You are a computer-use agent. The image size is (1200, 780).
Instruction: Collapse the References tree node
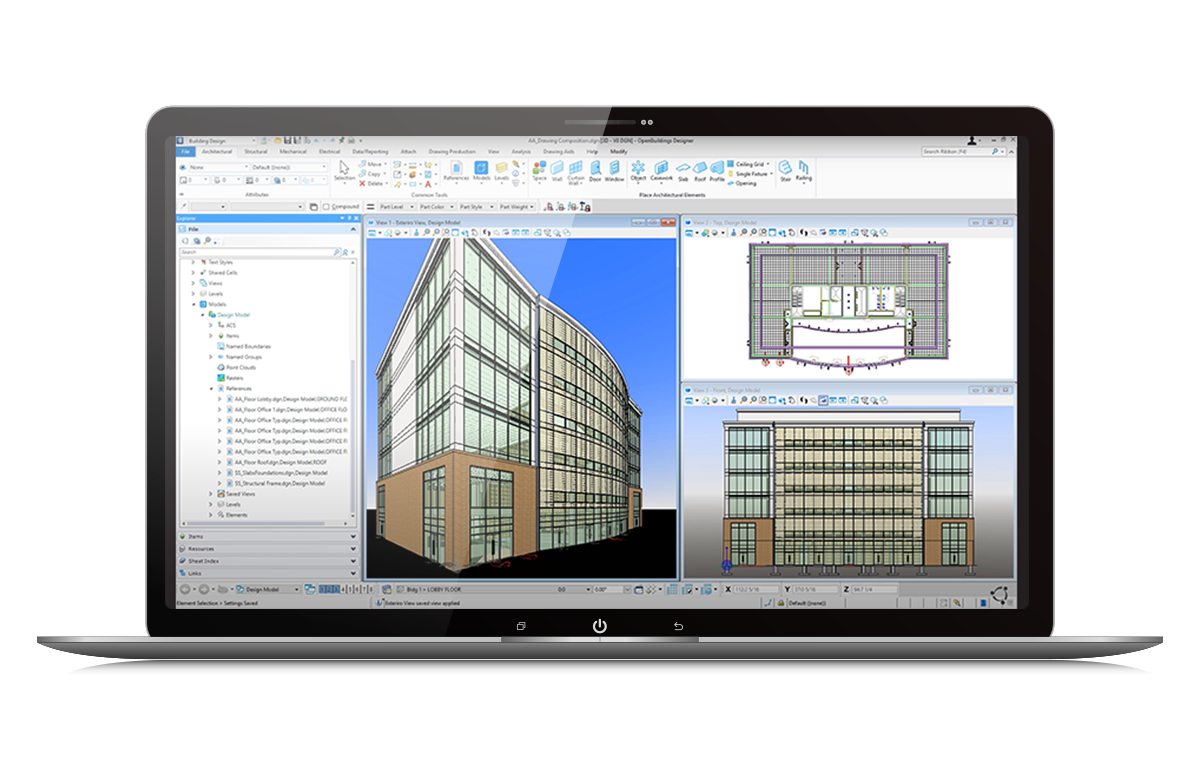212,389
